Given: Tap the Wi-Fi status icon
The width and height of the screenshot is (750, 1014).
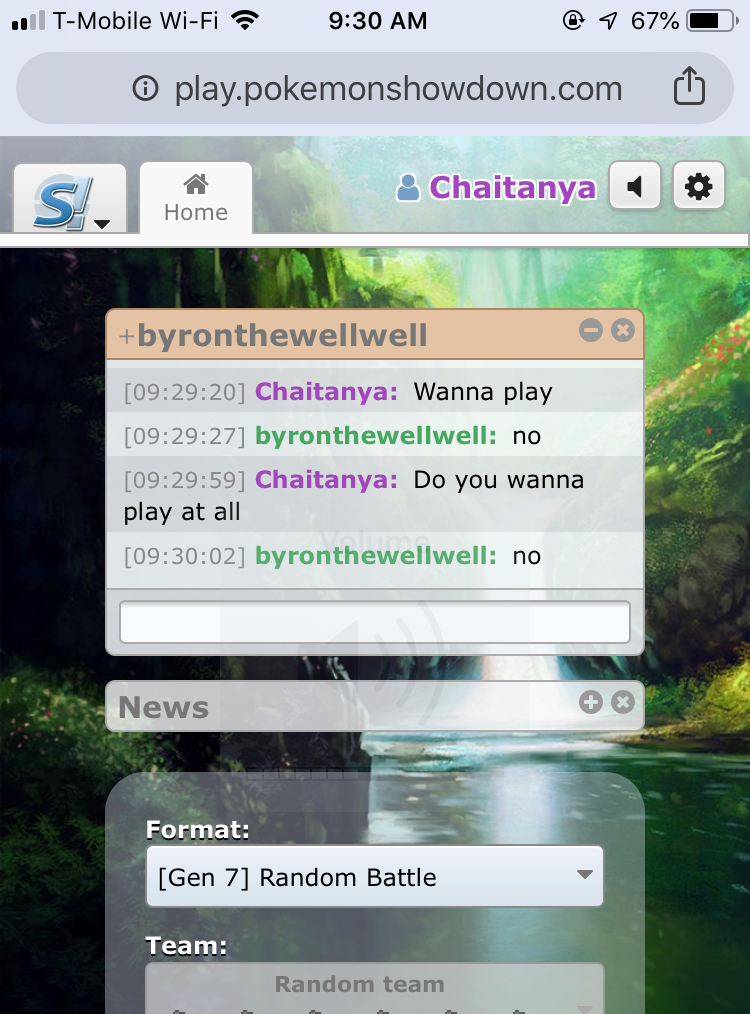Looking at the screenshot, I should tap(245, 21).
